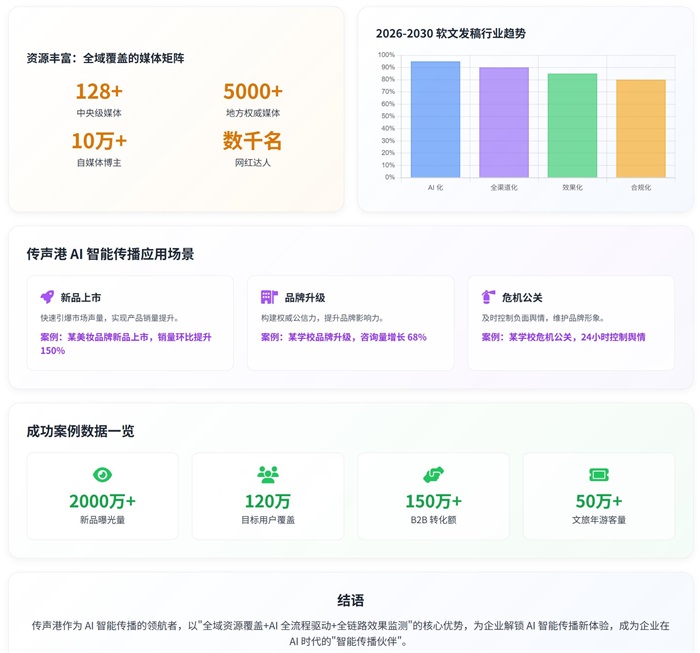Click the building icon beside 品牌升级

(269, 297)
